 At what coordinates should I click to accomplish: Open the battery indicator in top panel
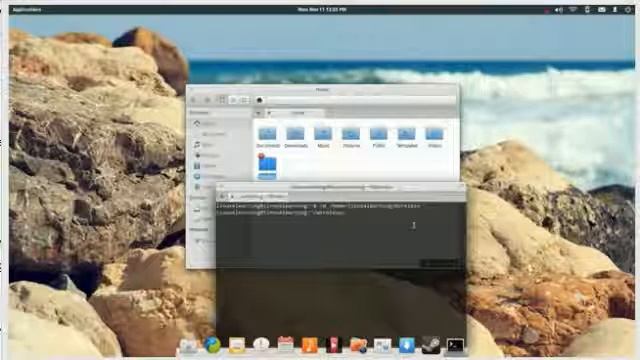pos(587,9)
